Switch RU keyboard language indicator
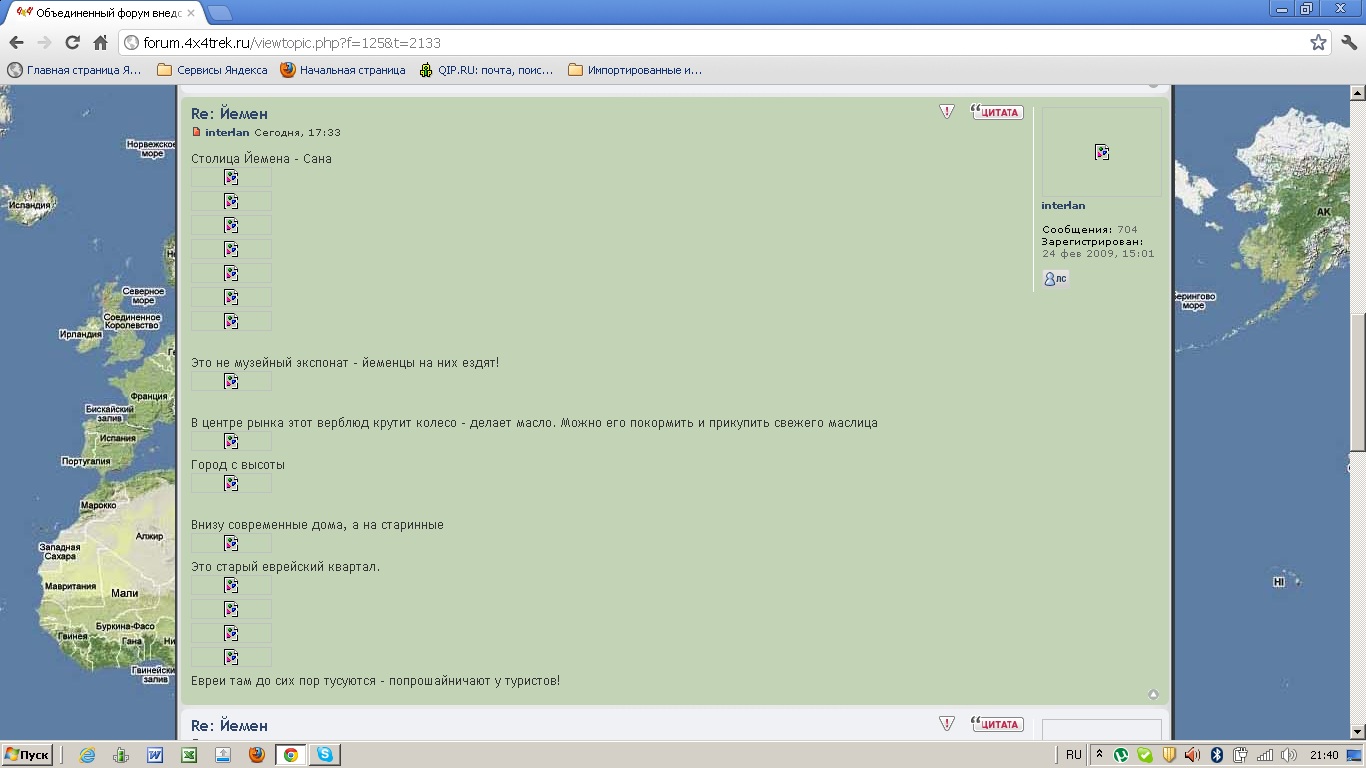 tap(1073, 755)
